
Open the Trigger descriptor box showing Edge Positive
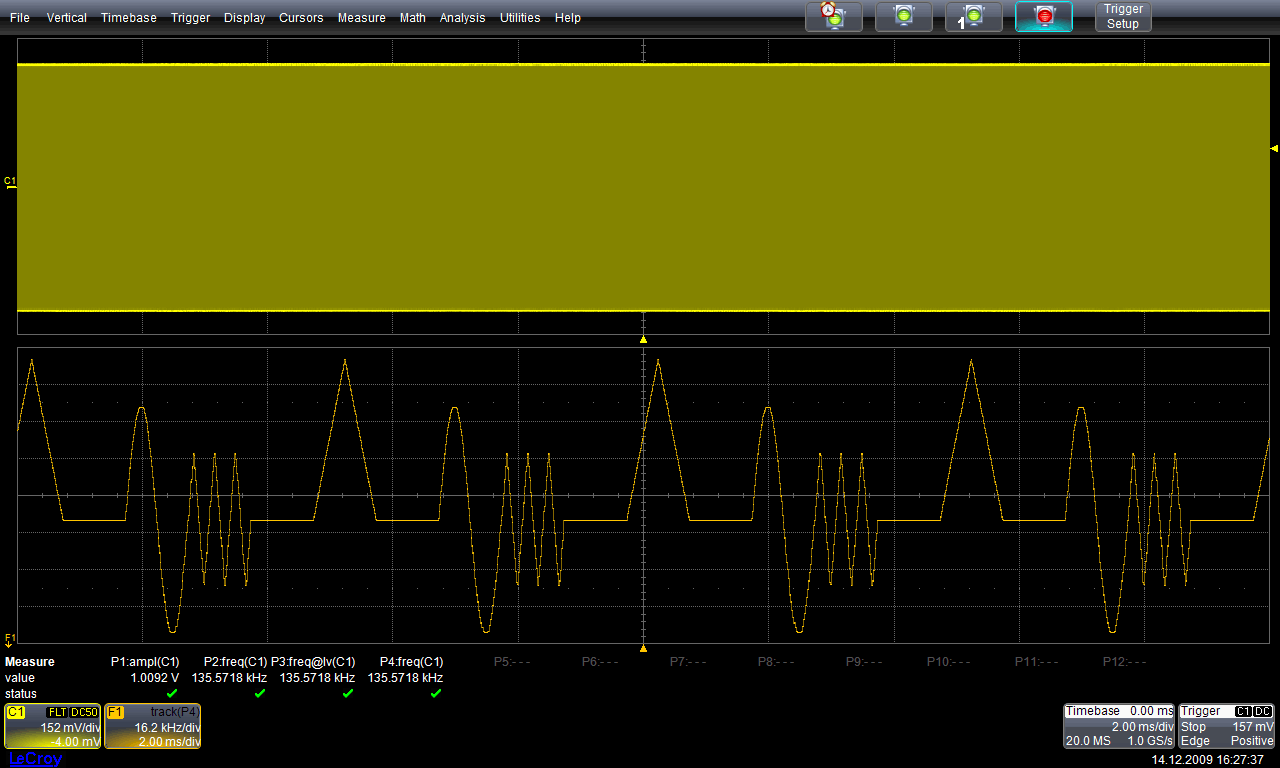(1227, 726)
